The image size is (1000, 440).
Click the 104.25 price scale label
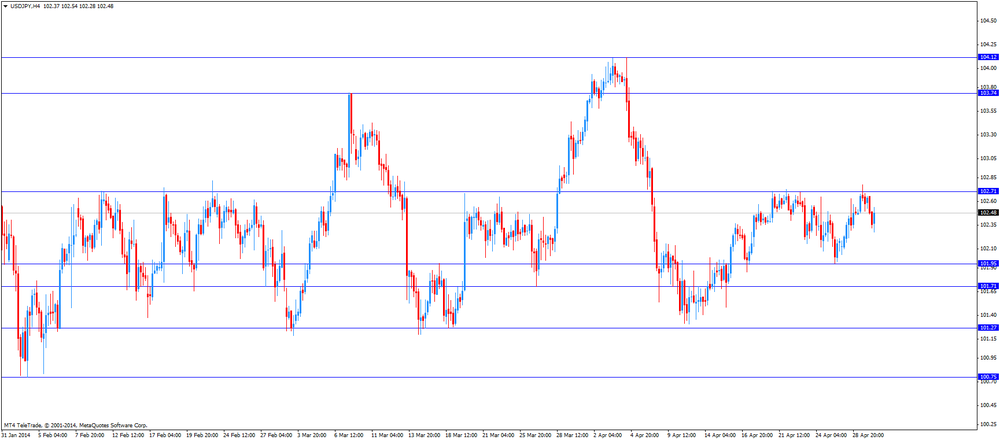tap(989, 45)
